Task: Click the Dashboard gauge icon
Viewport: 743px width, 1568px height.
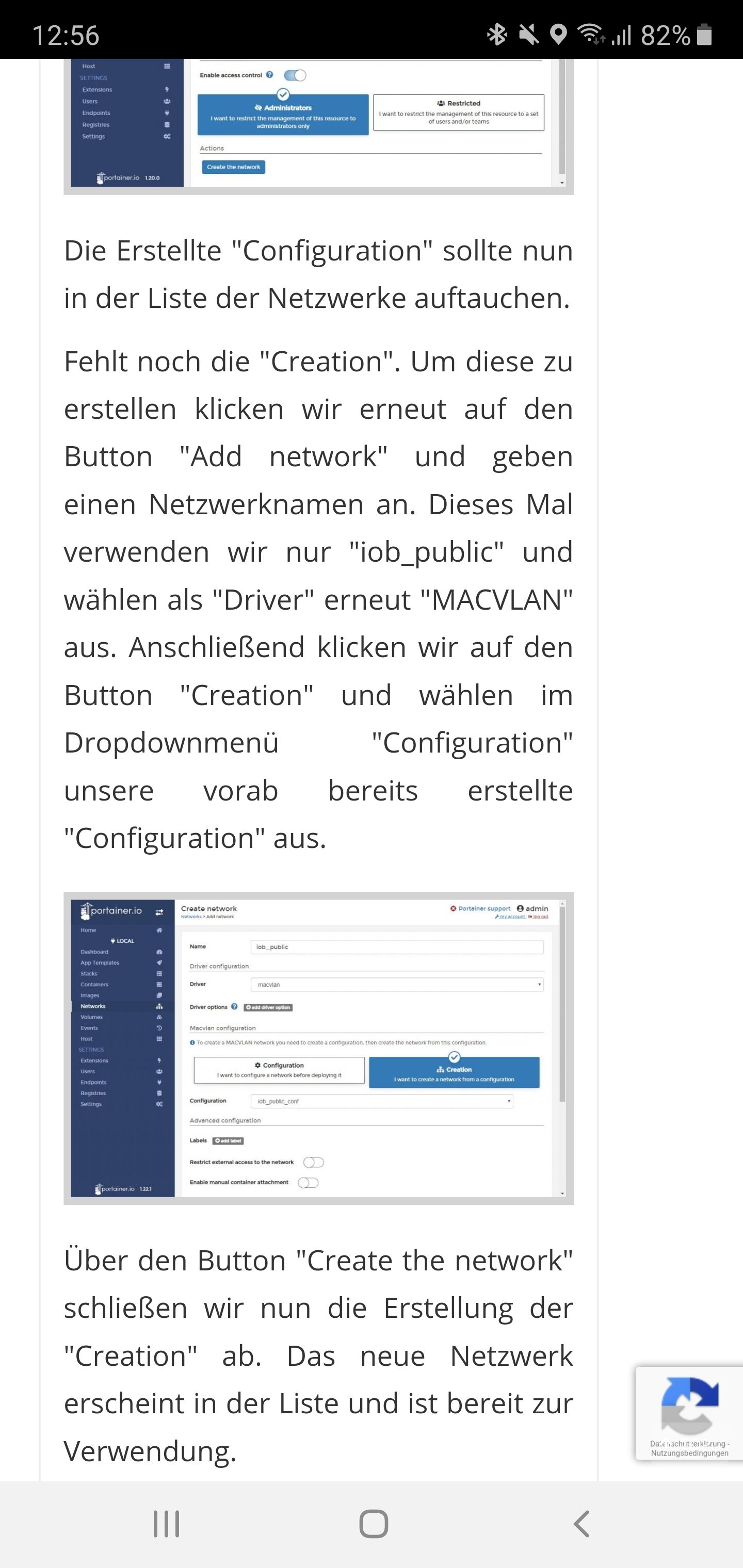Action: (x=159, y=952)
